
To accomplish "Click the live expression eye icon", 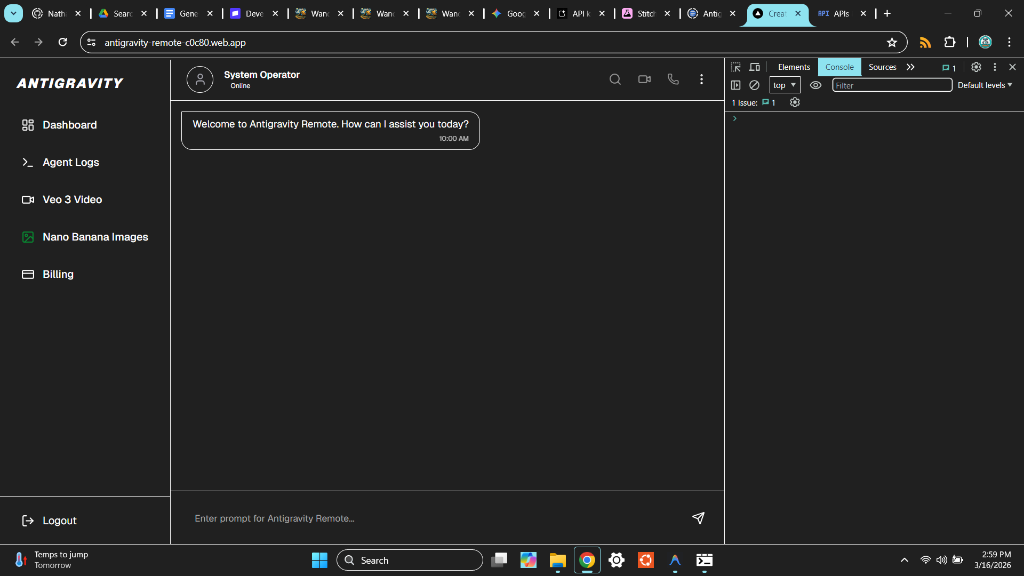I will [815, 85].
